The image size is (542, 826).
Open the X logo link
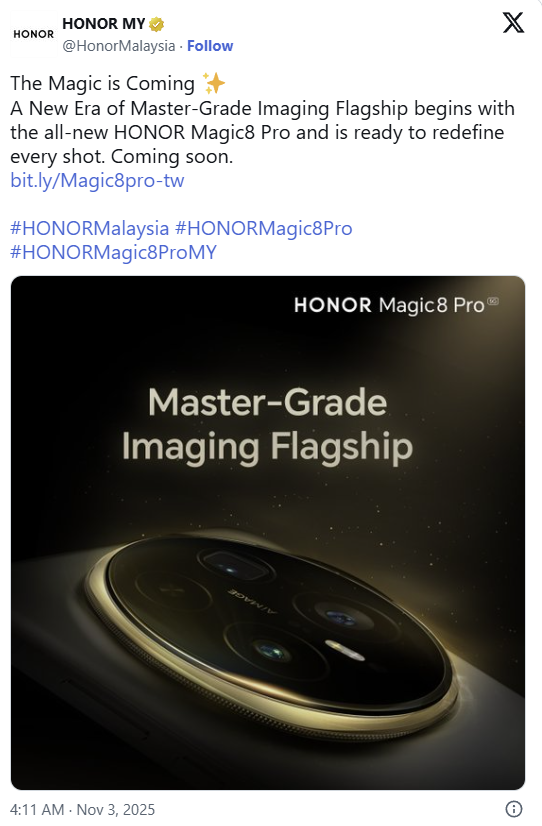coord(513,22)
